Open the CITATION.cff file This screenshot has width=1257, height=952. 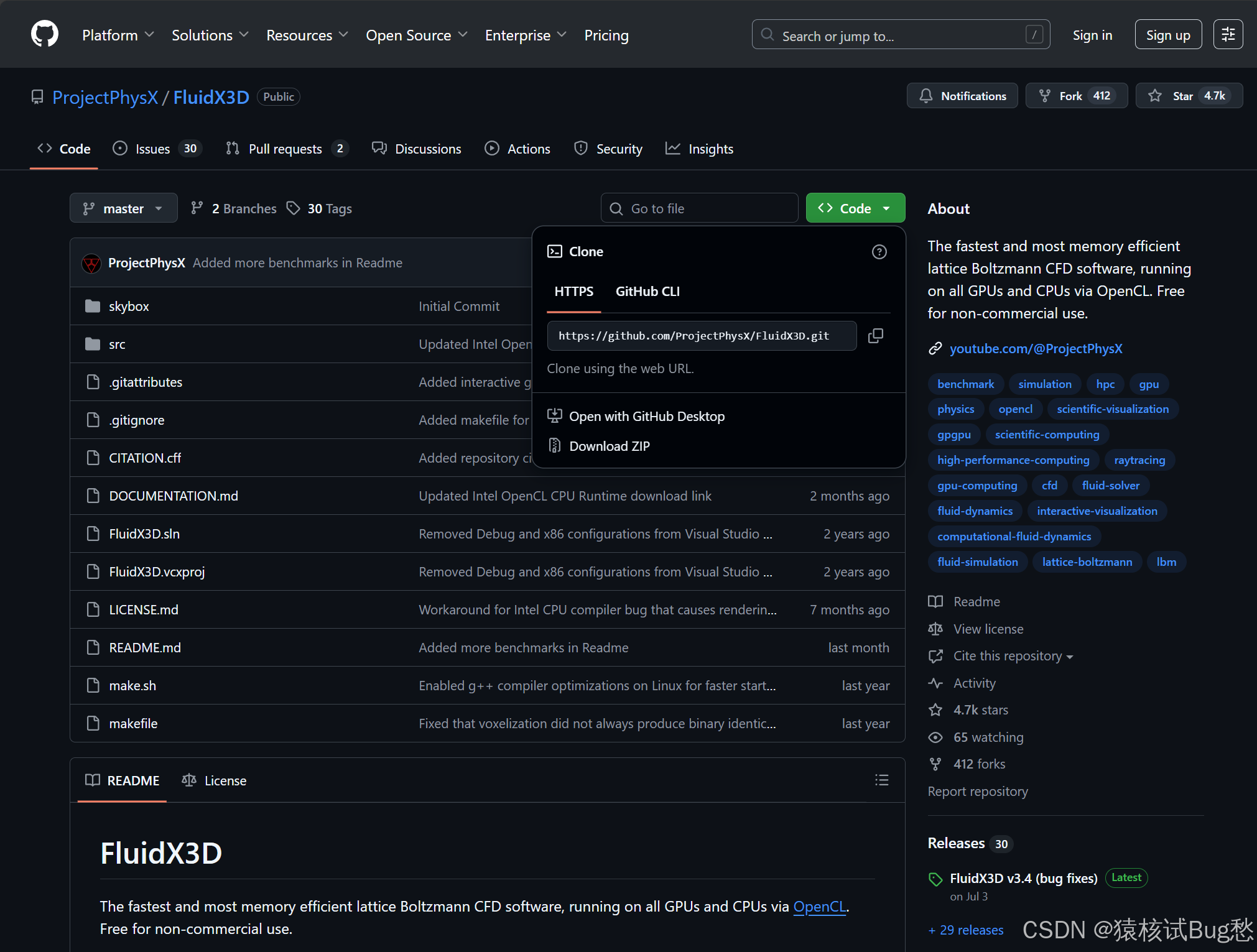coord(145,458)
